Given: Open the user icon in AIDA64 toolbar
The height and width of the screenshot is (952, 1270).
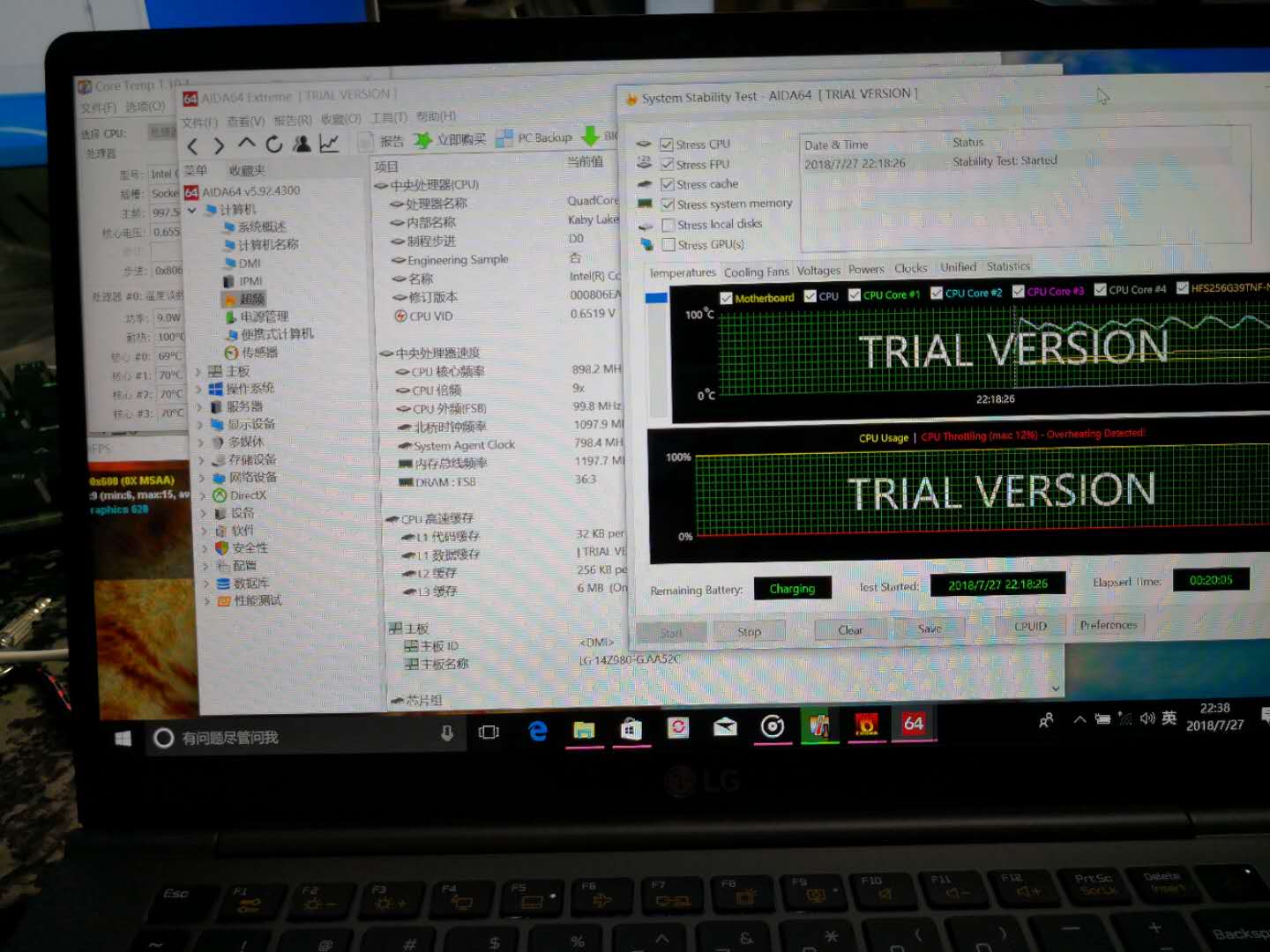Looking at the screenshot, I should click(x=302, y=143).
